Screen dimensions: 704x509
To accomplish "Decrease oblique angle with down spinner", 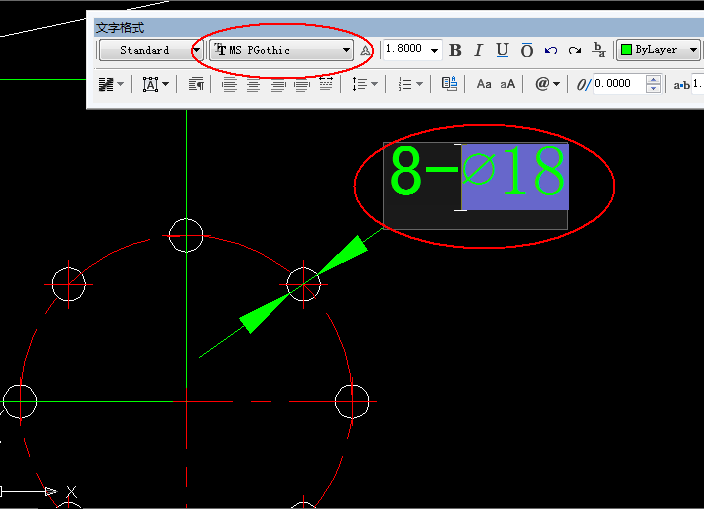I will [653, 88].
